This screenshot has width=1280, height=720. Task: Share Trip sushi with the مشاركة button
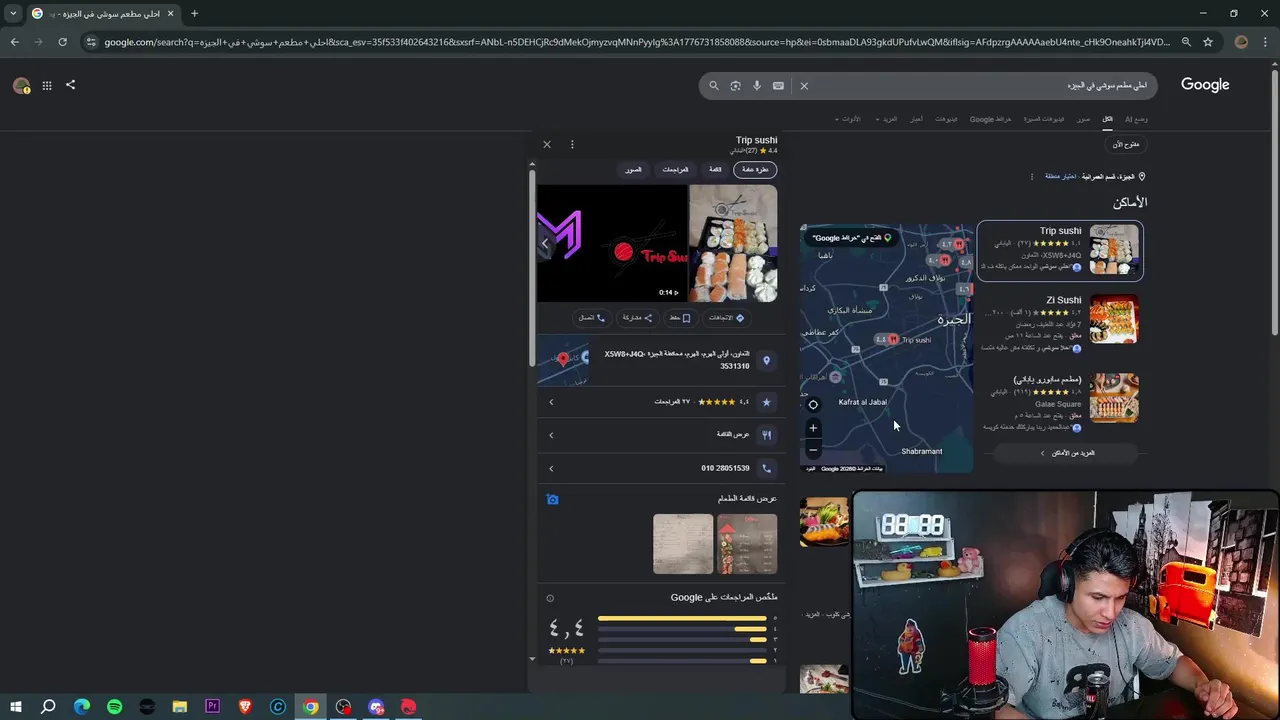tap(637, 318)
